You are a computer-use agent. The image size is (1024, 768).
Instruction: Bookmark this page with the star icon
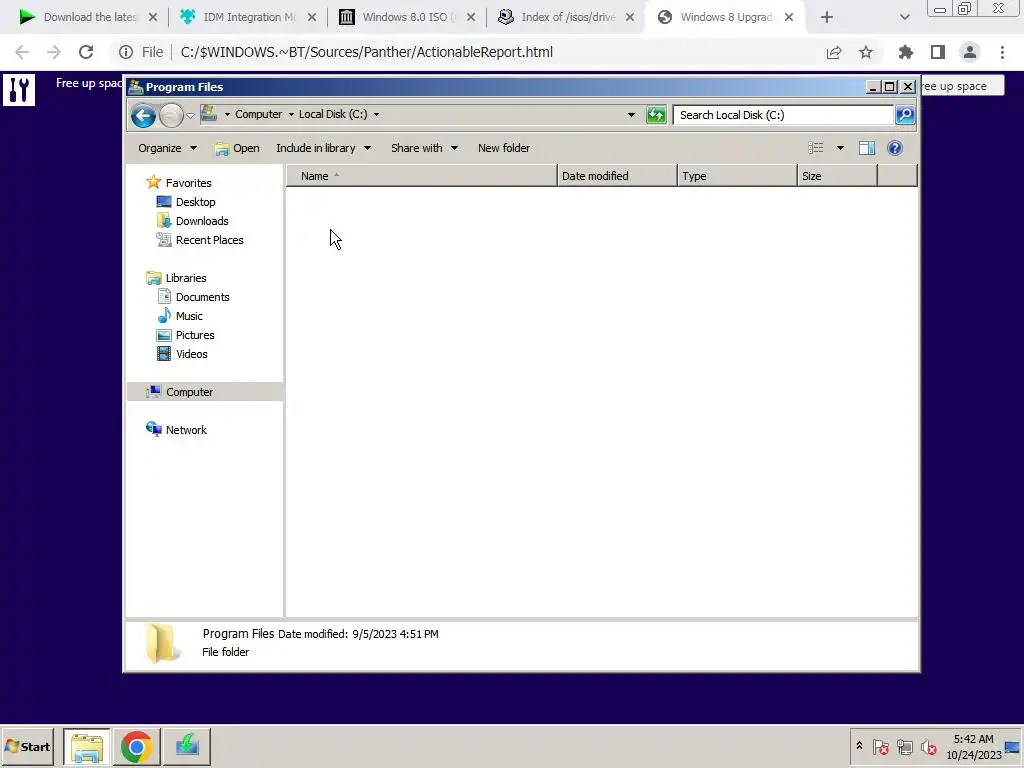coord(866,52)
